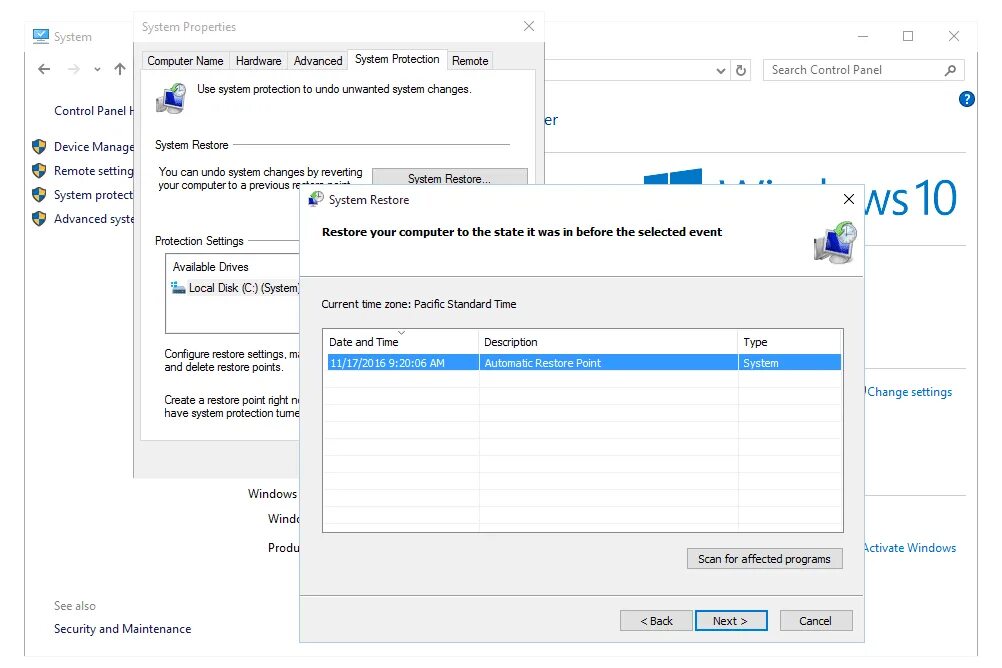Click the Automatic Restore Point description cell
Screen dimensions: 1002x668
click(x=608, y=362)
